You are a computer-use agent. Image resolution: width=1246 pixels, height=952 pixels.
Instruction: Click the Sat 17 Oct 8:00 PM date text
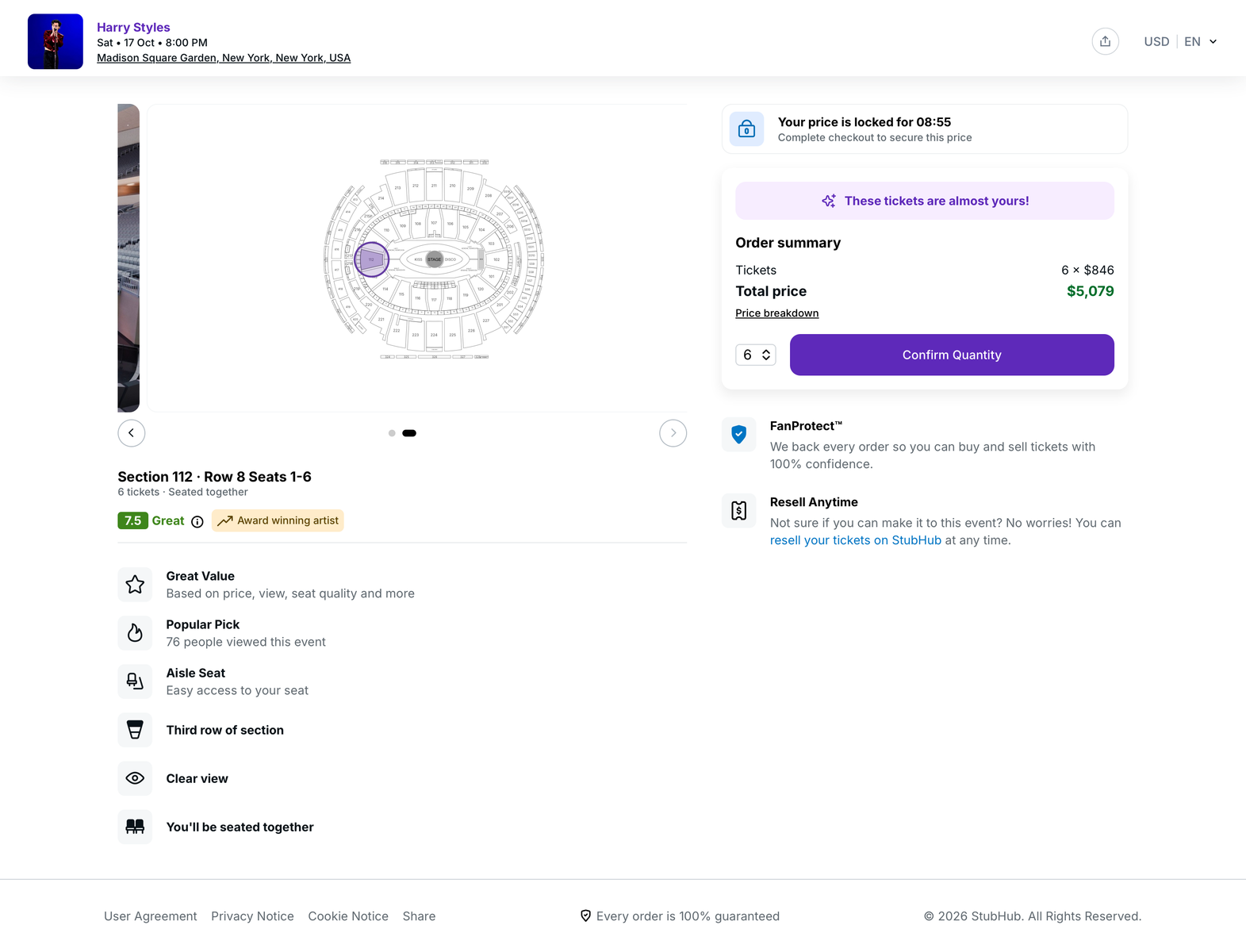[x=152, y=43]
